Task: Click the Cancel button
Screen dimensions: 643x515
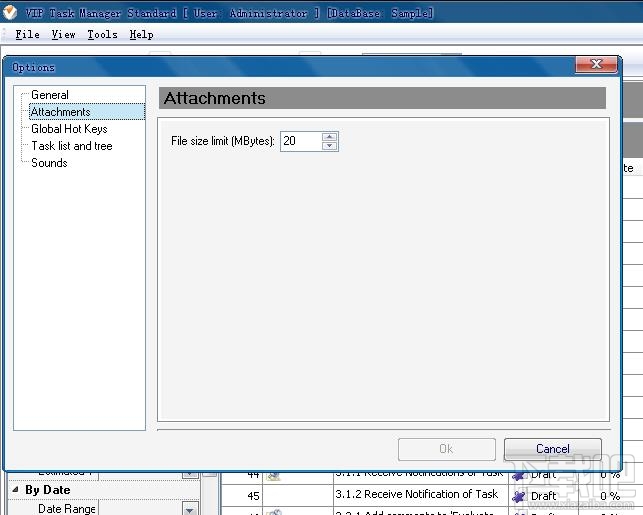Action: pos(553,449)
